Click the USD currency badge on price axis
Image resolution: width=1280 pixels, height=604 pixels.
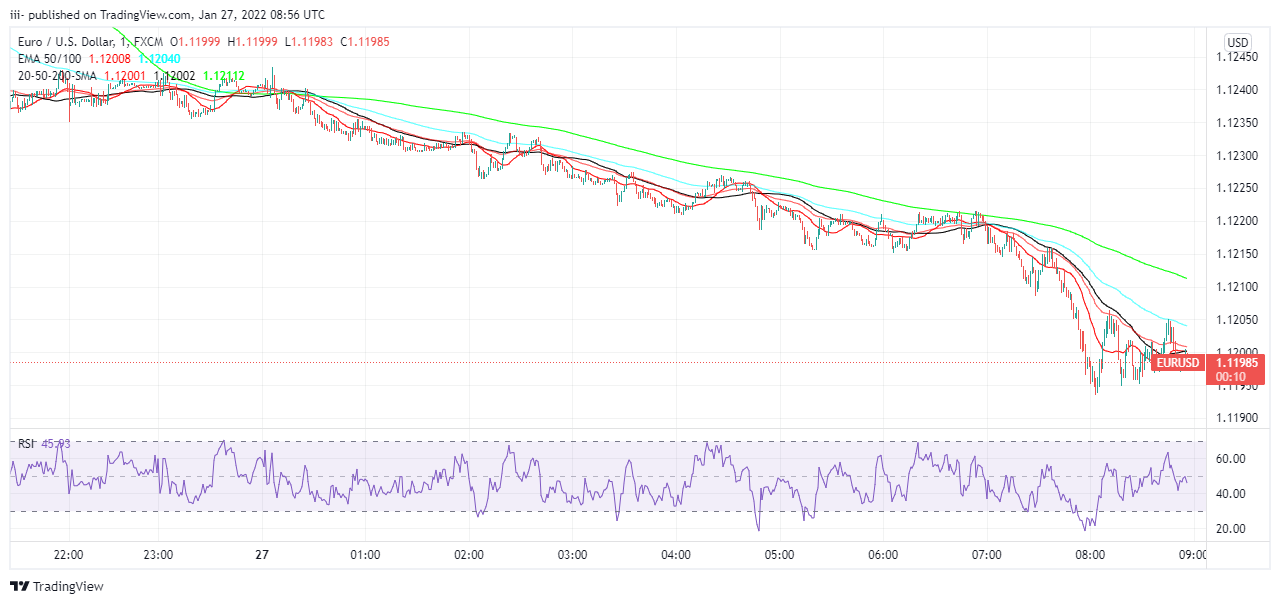pyautogui.click(x=1238, y=42)
